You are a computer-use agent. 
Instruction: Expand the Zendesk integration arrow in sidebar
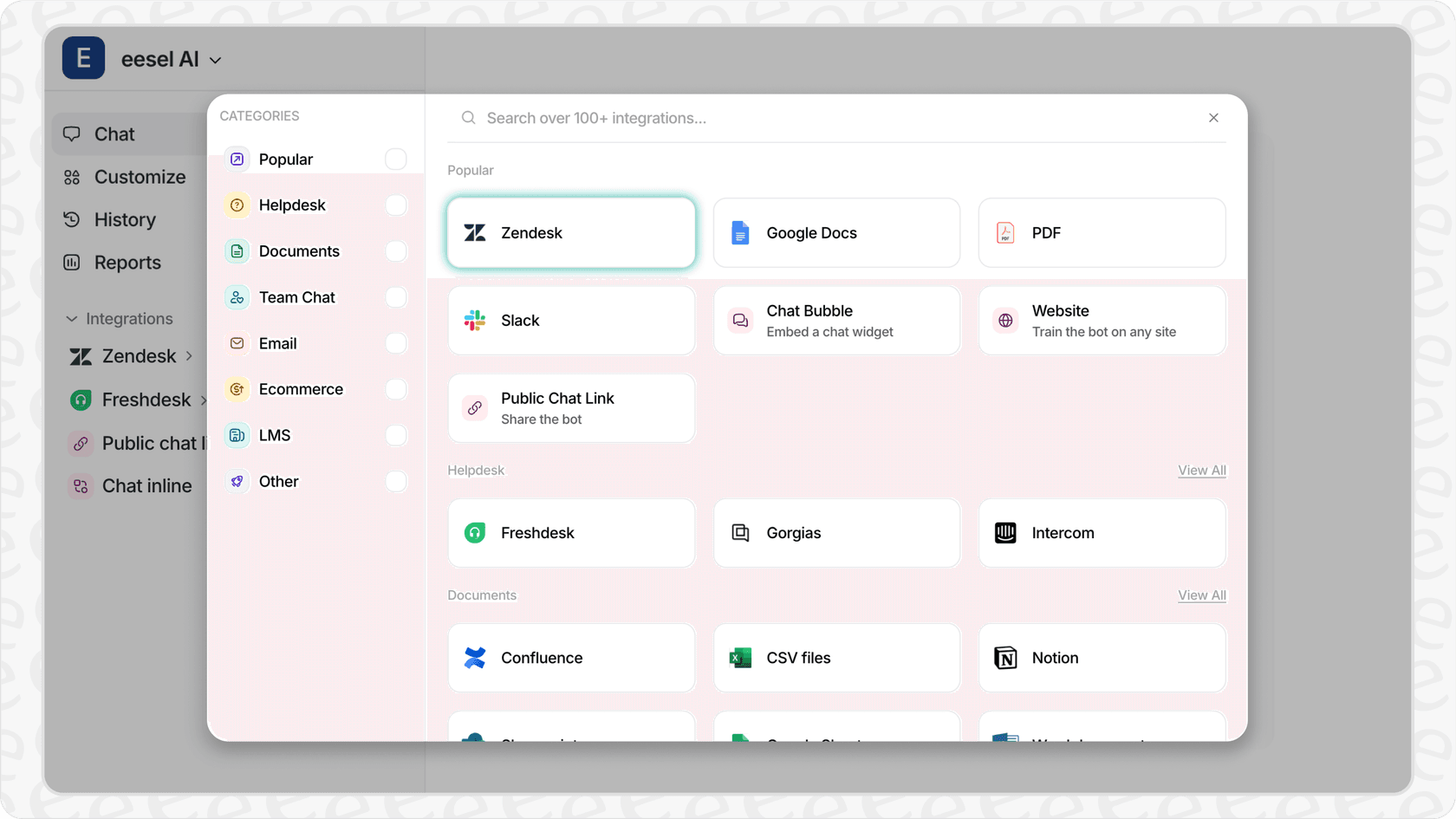click(189, 356)
